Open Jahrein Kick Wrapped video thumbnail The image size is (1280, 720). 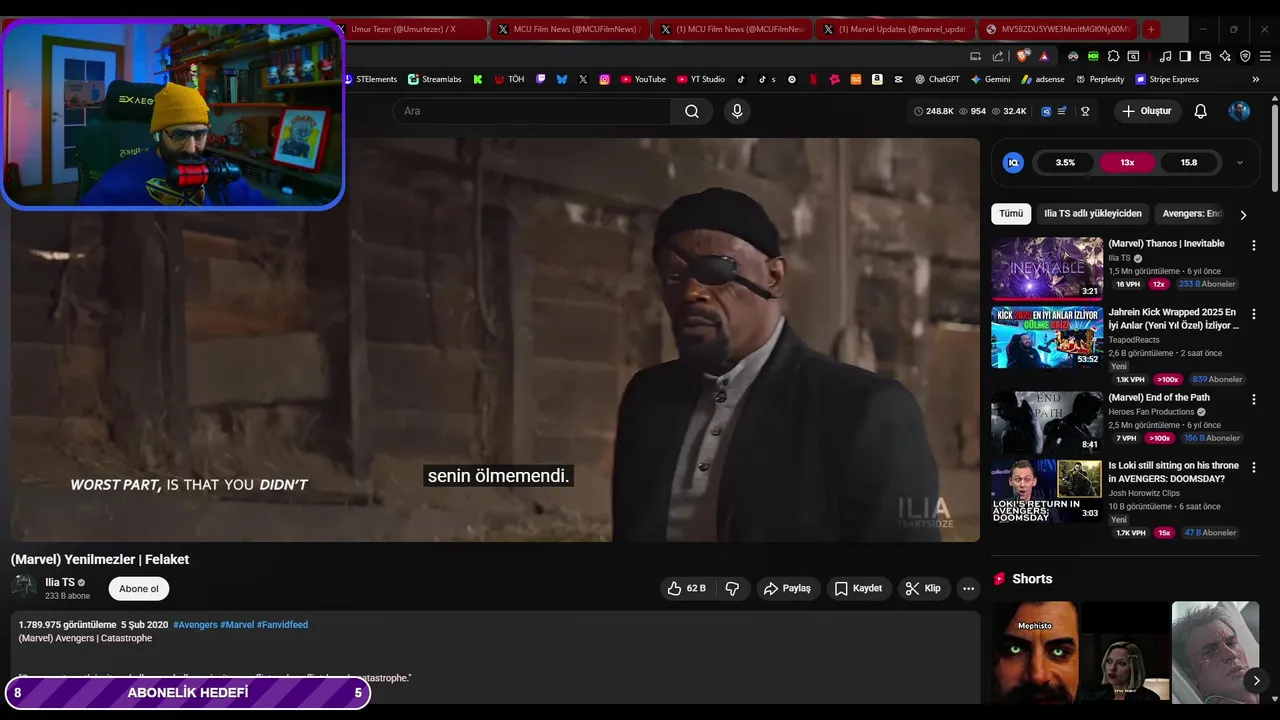[1047, 337]
